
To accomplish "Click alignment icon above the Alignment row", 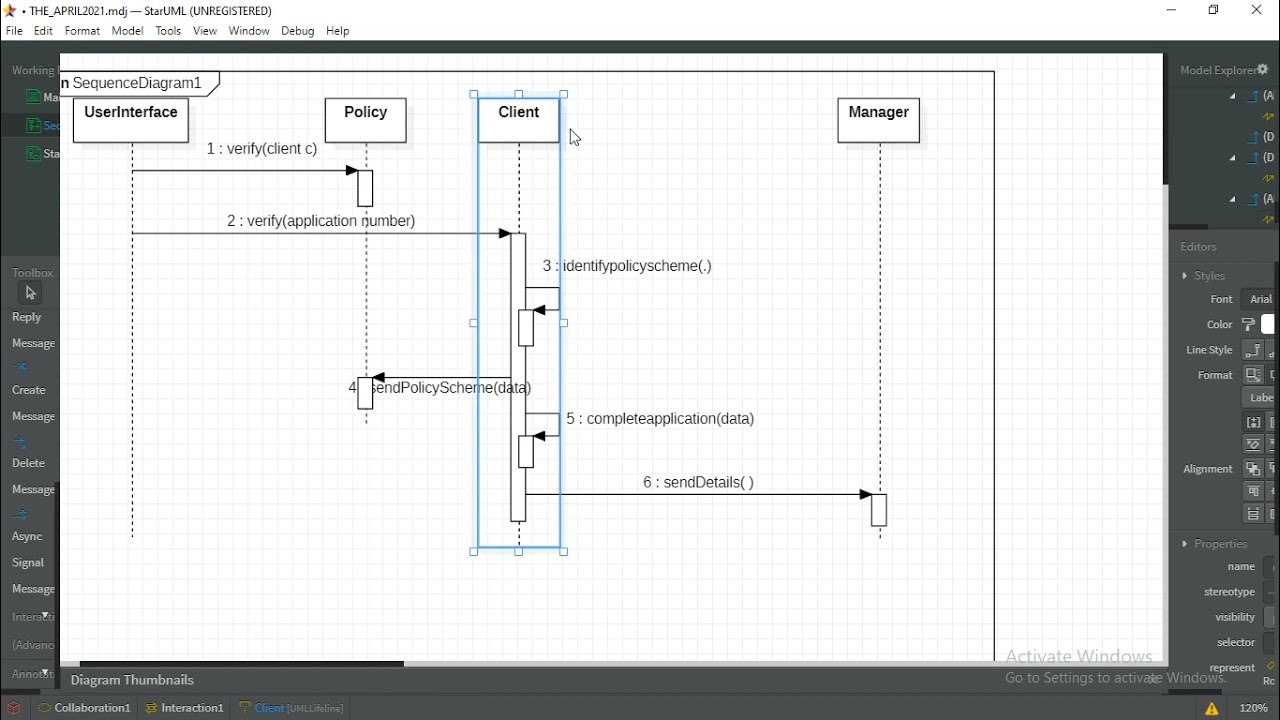I will pos(1254,445).
